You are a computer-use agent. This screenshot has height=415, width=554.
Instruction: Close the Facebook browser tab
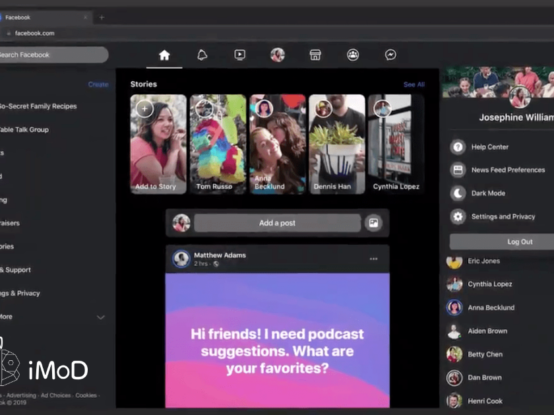[85, 17]
